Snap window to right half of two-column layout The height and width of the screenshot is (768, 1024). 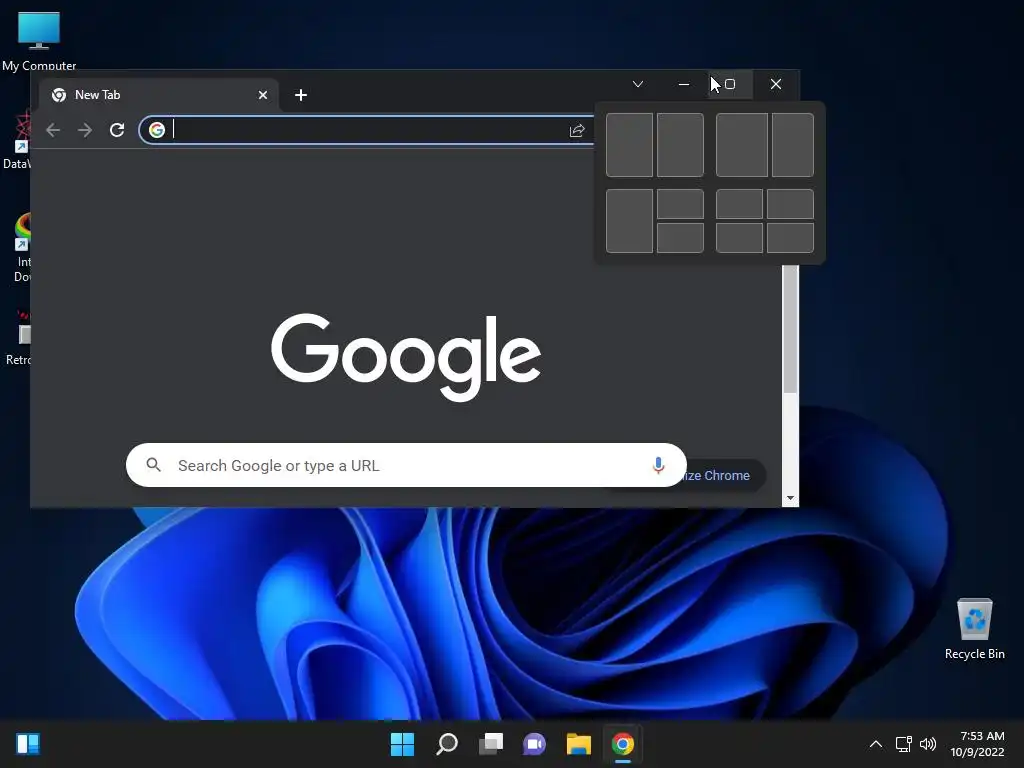(680, 145)
